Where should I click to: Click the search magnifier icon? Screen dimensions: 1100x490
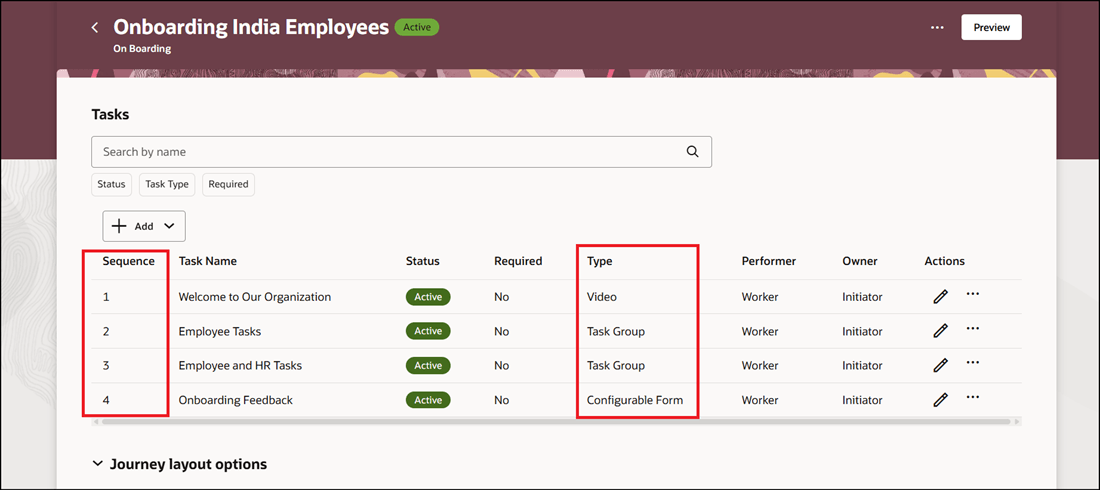click(692, 152)
